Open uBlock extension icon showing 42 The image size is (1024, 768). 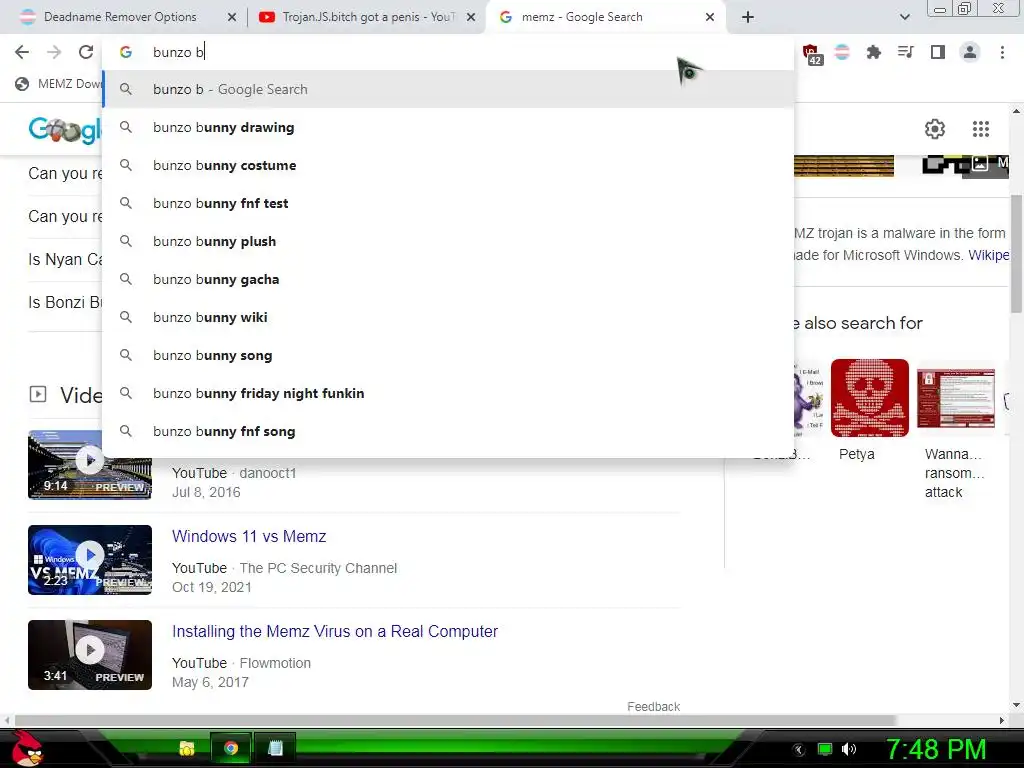[x=812, y=54]
